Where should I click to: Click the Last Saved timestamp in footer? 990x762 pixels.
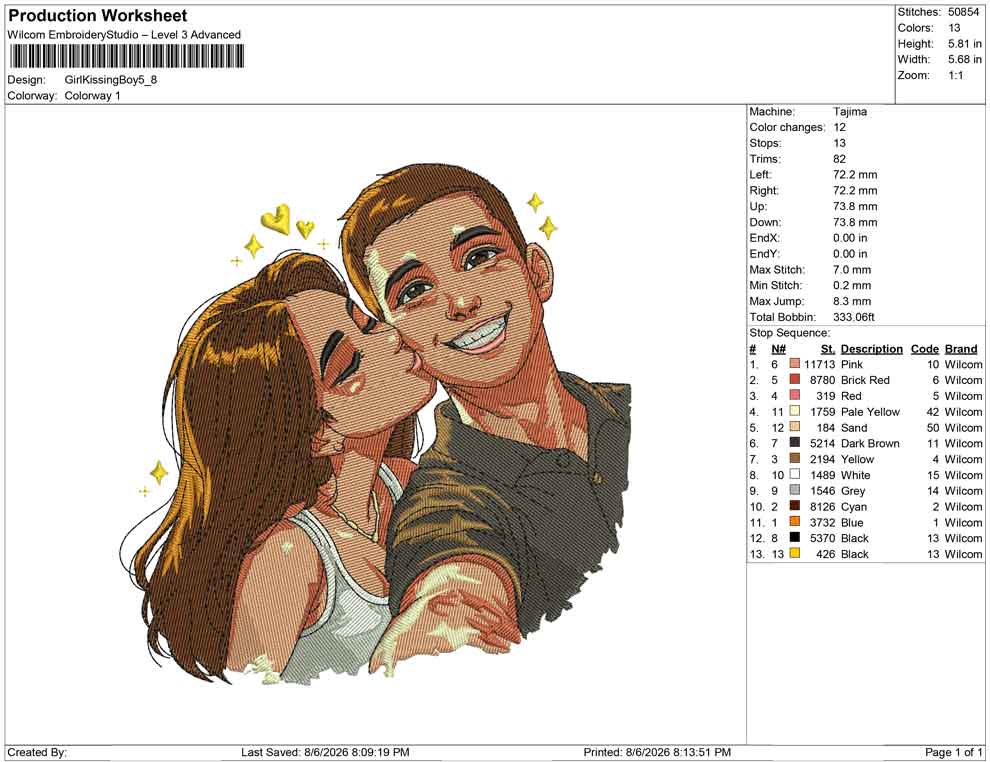pyautogui.click(x=325, y=752)
